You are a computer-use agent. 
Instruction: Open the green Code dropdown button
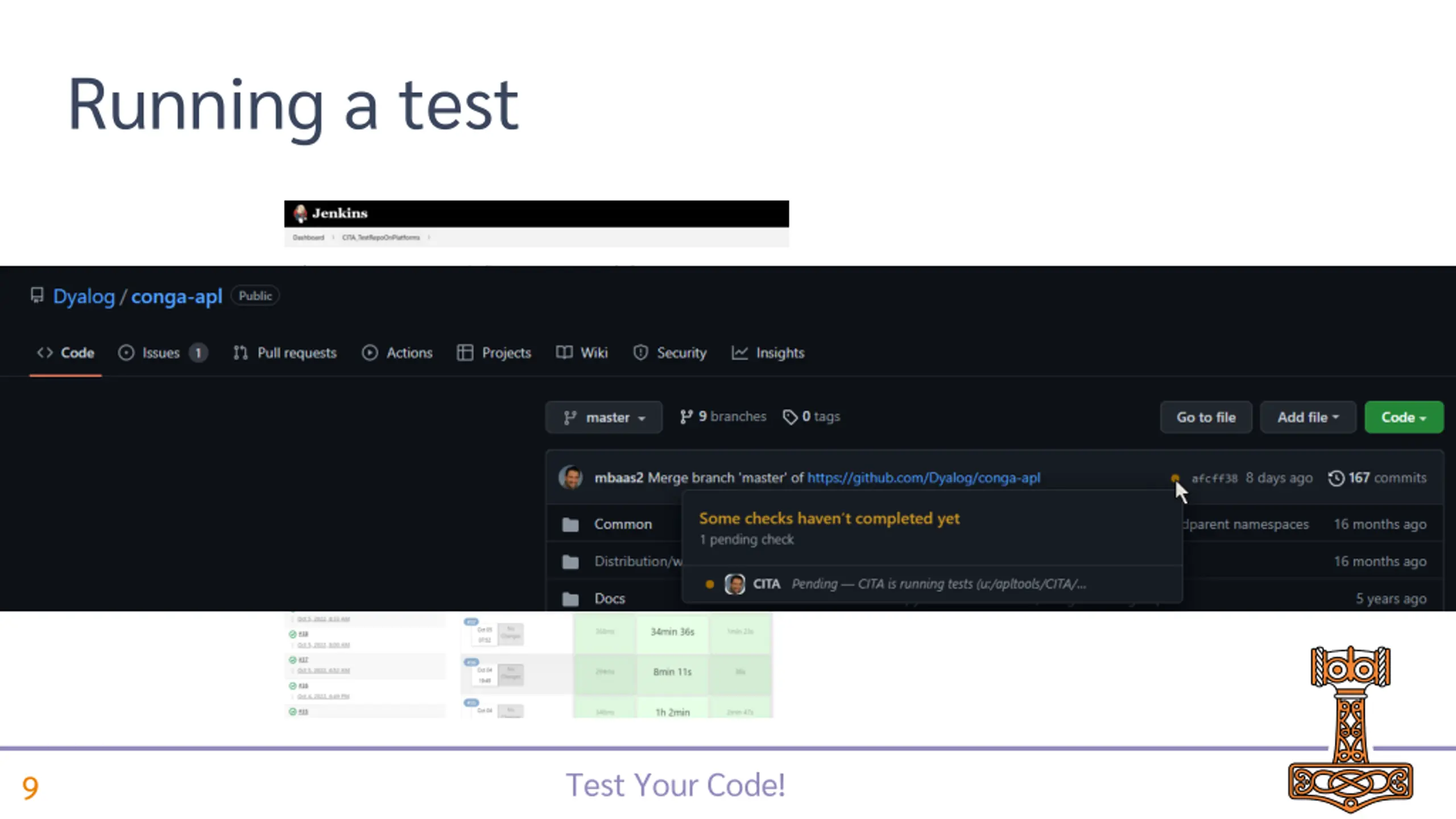click(1404, 417)
